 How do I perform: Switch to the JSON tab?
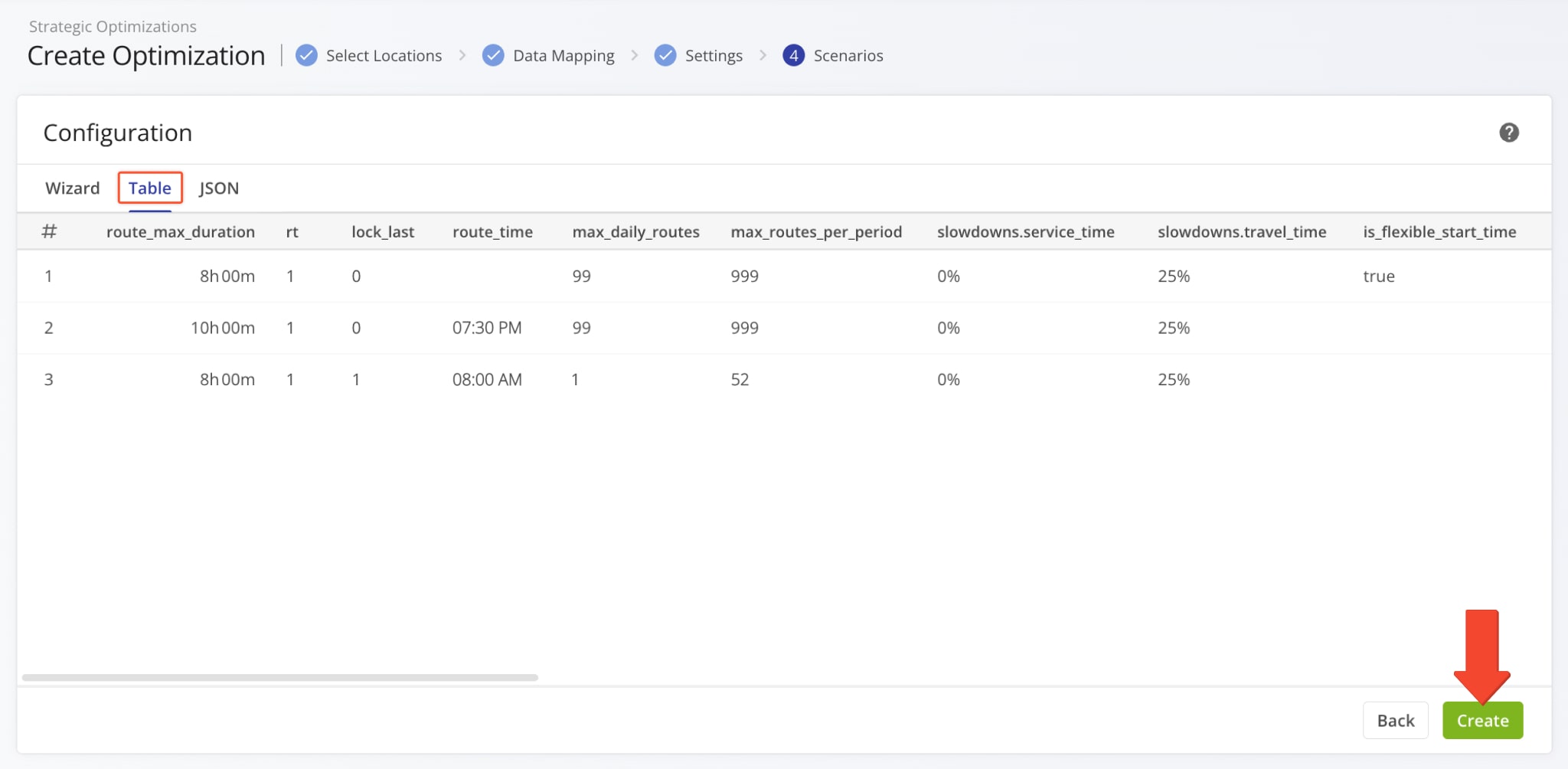click(218, 188)
